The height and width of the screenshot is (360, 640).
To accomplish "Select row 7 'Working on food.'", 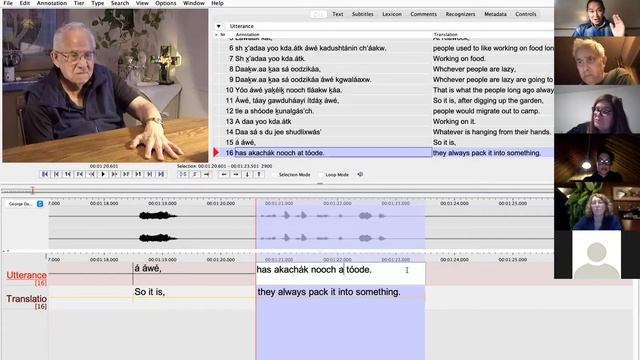I will 384,59.
